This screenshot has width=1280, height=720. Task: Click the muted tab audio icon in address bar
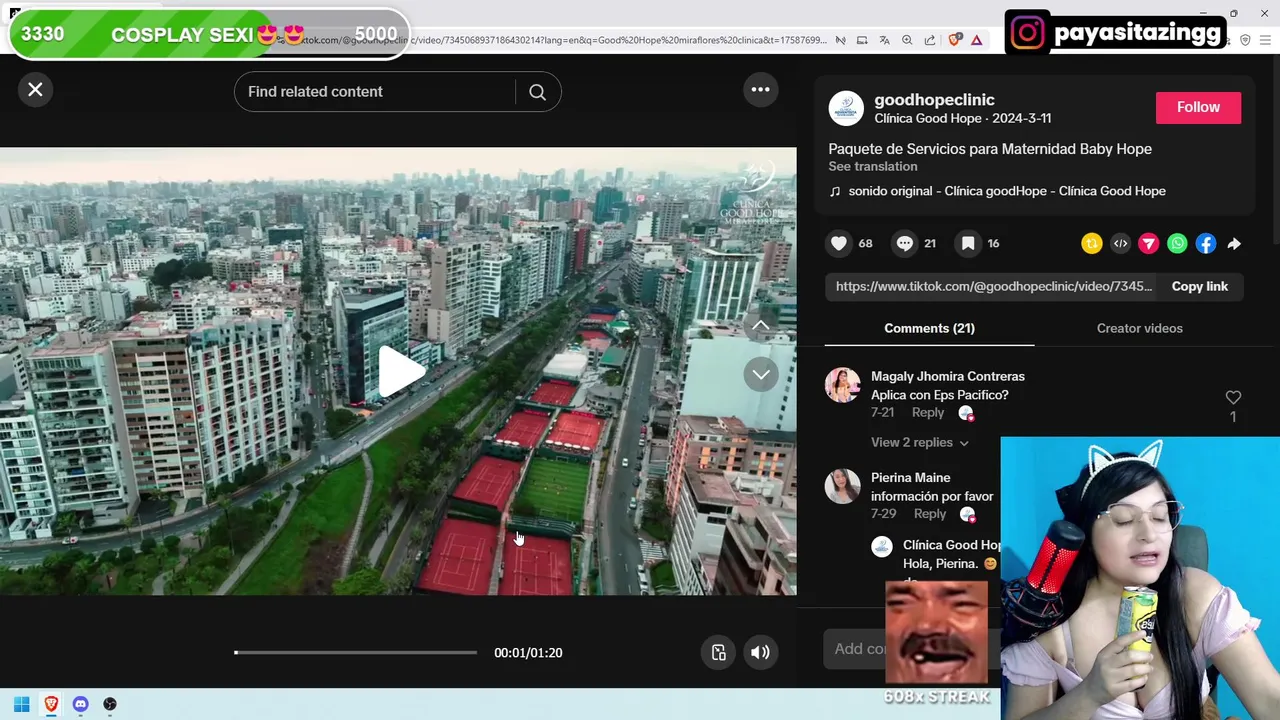840,40
